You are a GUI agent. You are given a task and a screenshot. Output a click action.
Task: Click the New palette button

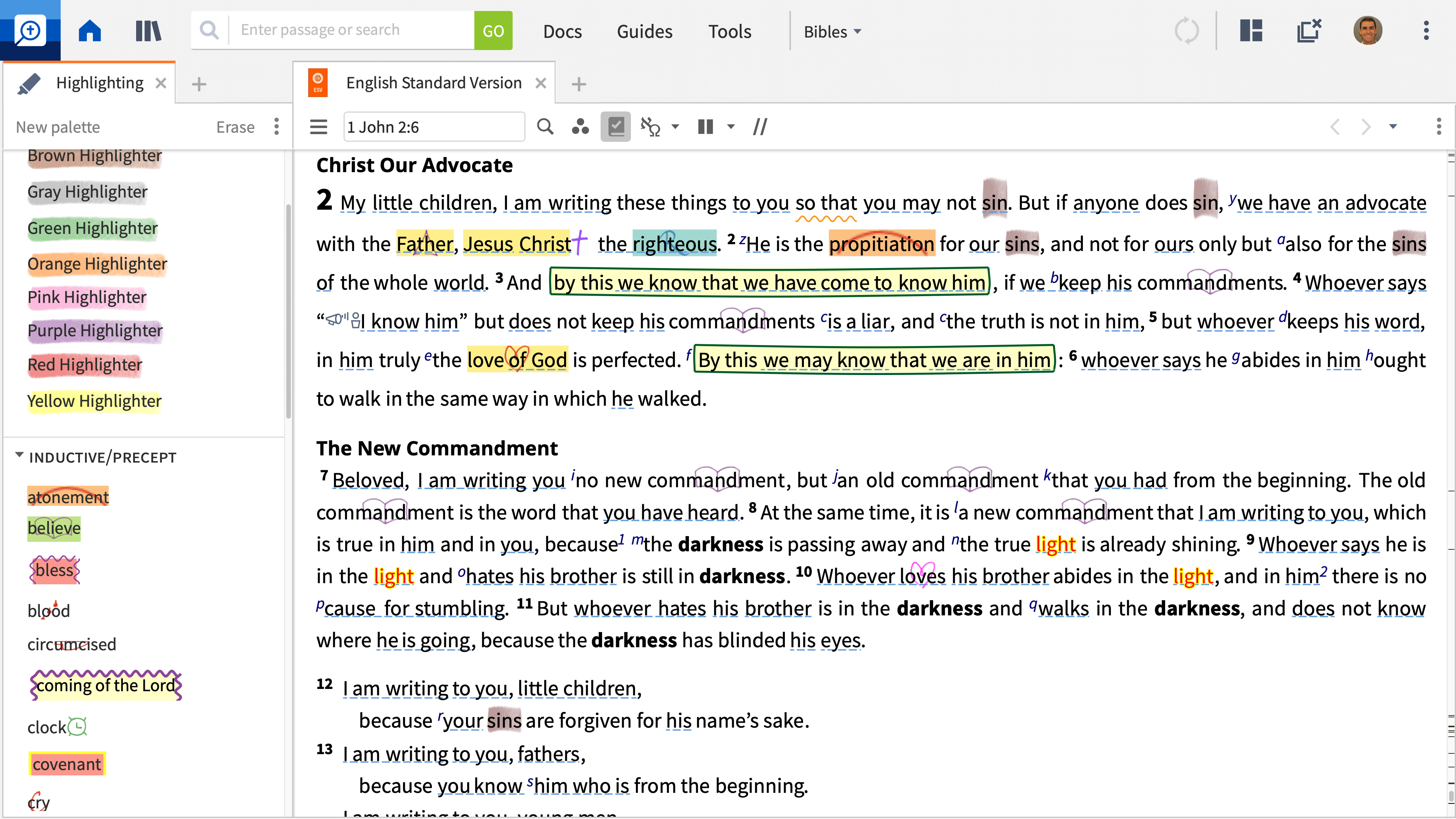pos(58,127)
